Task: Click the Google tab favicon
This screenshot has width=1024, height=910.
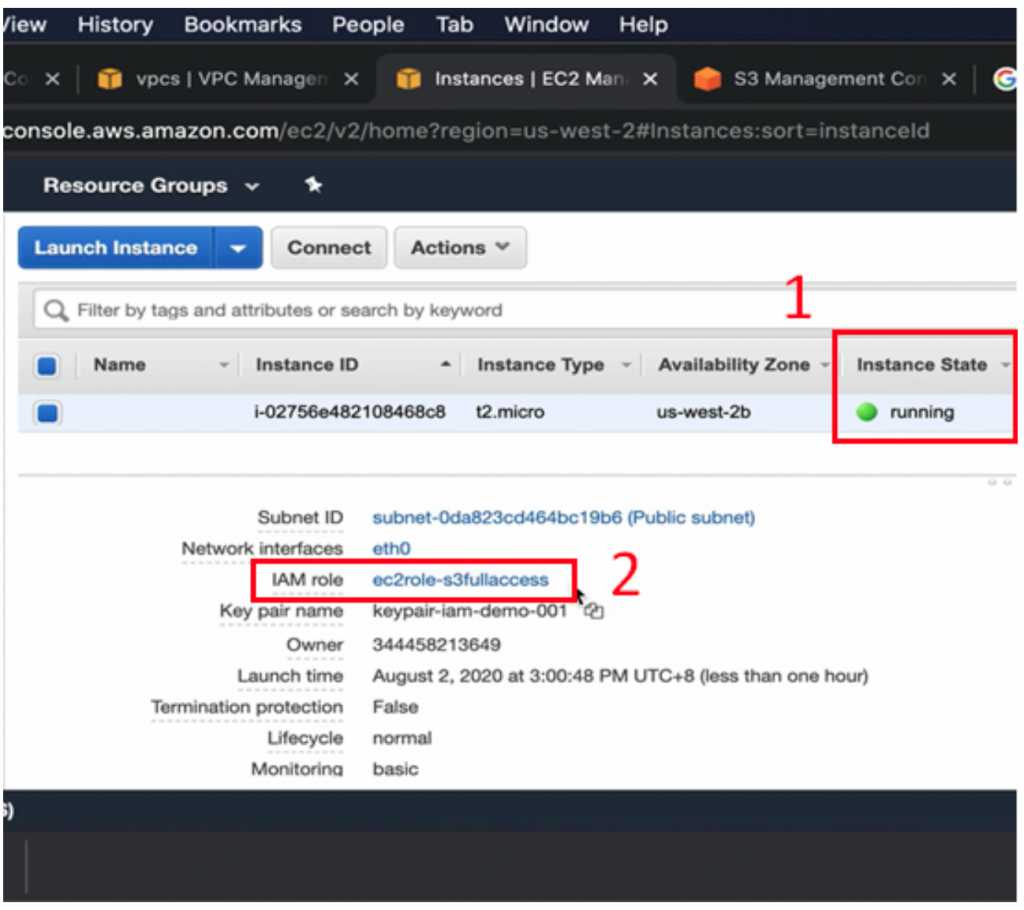Action: (x=1004, y=79)
